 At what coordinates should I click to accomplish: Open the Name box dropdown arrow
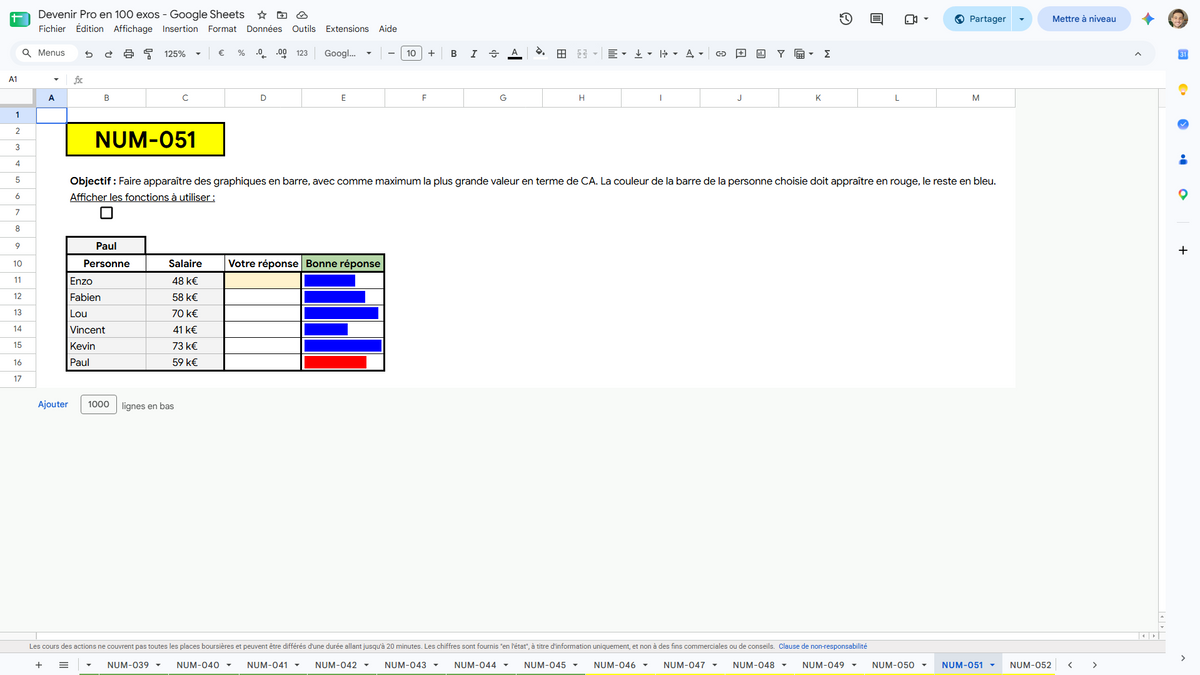(x=55, y=79)
